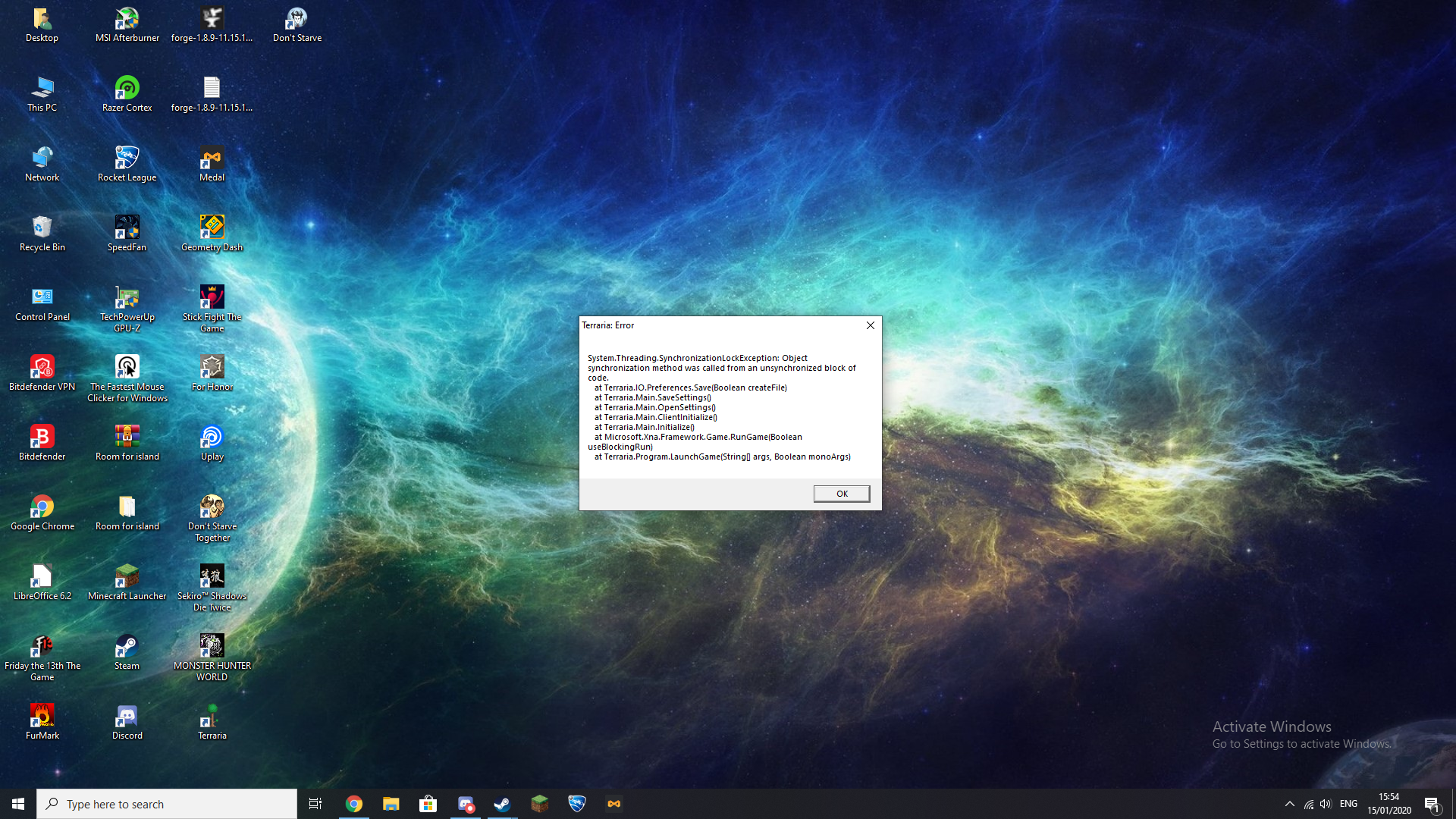Select Stick Fight The Game icon
The image size is (1456, 819).
[x=212, y=309]
